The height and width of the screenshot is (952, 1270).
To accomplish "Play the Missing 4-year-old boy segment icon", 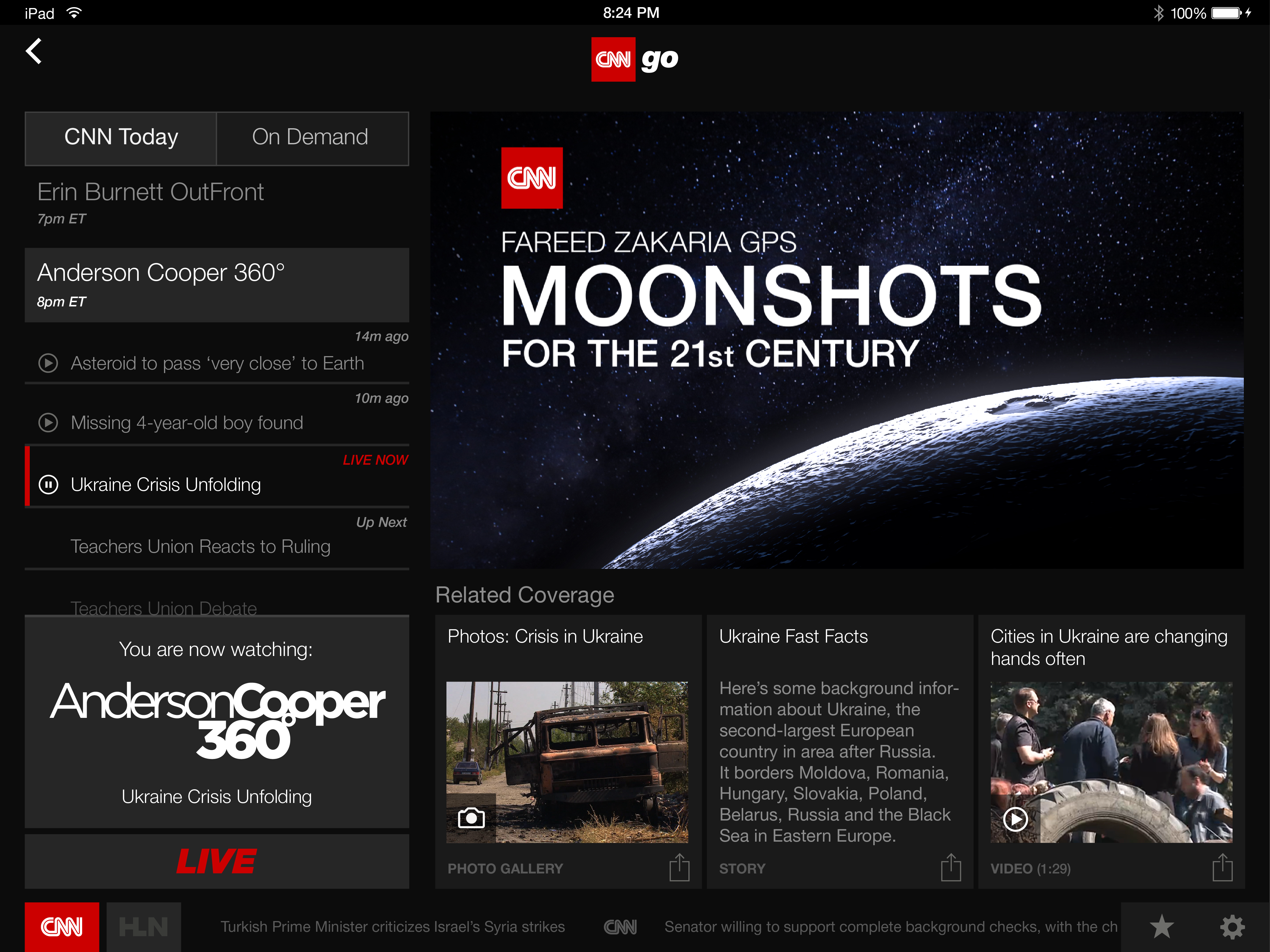I will pos(48,423).
